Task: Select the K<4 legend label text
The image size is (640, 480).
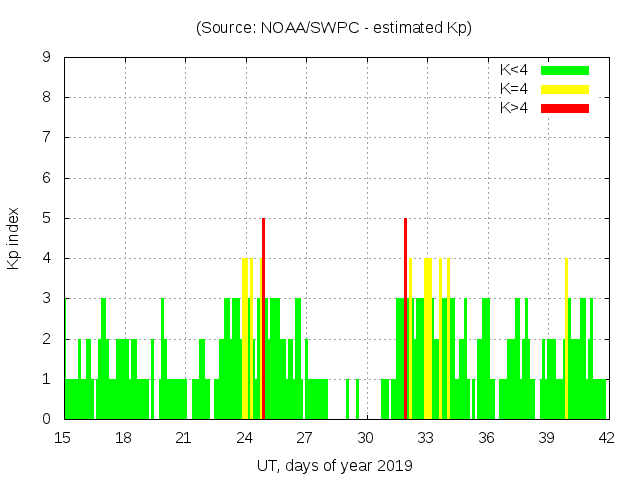Action: pyautogui.click(x=515, y=70)
